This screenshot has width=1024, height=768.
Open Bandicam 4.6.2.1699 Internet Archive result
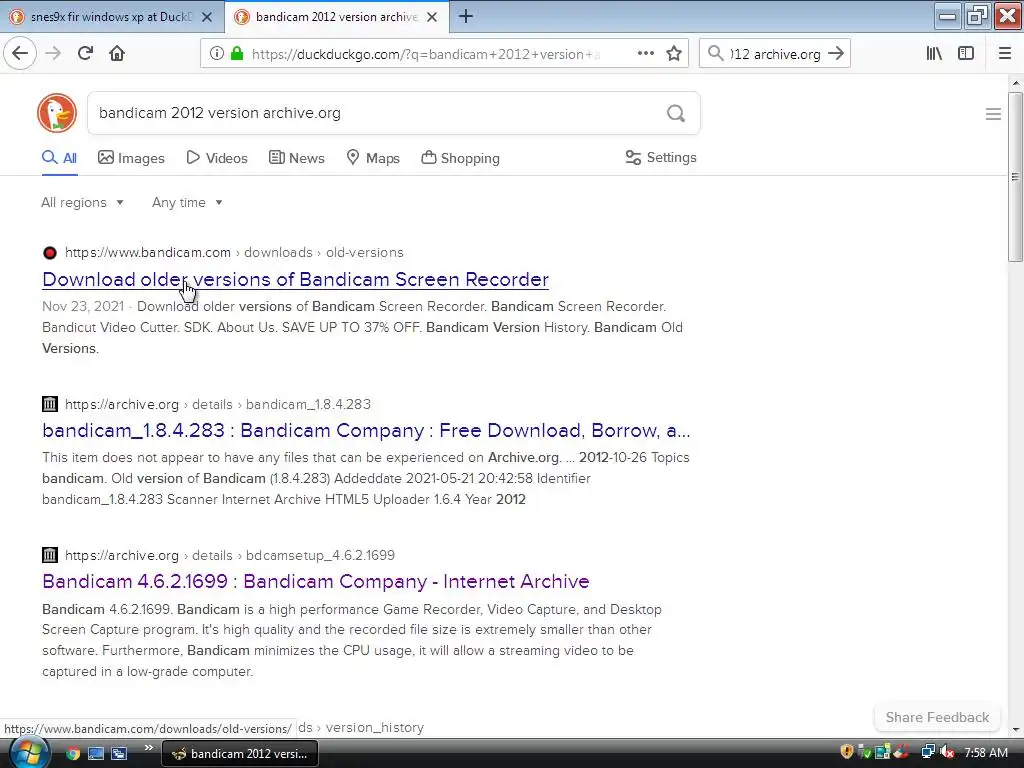[315, 581]
